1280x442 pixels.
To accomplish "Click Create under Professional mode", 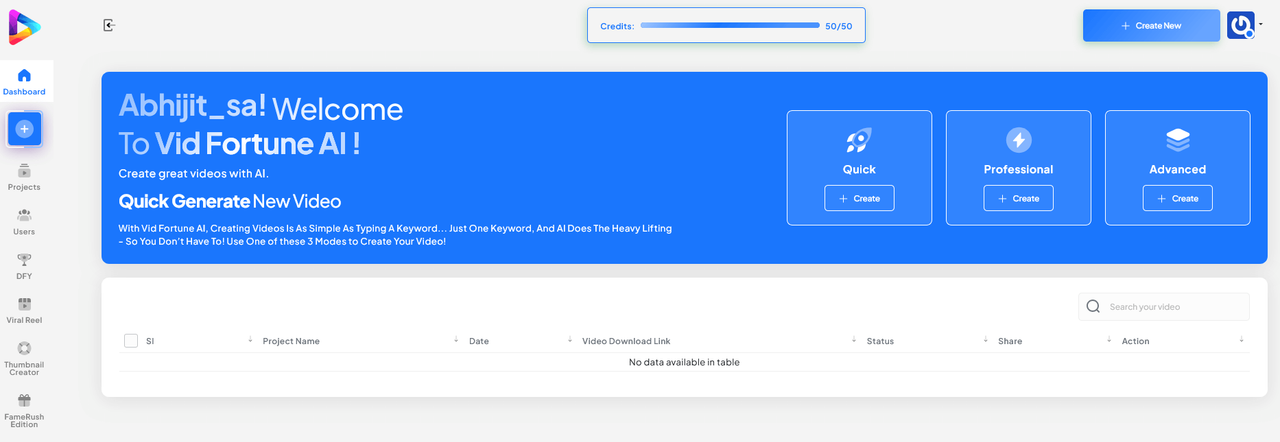I will 1018,198.
